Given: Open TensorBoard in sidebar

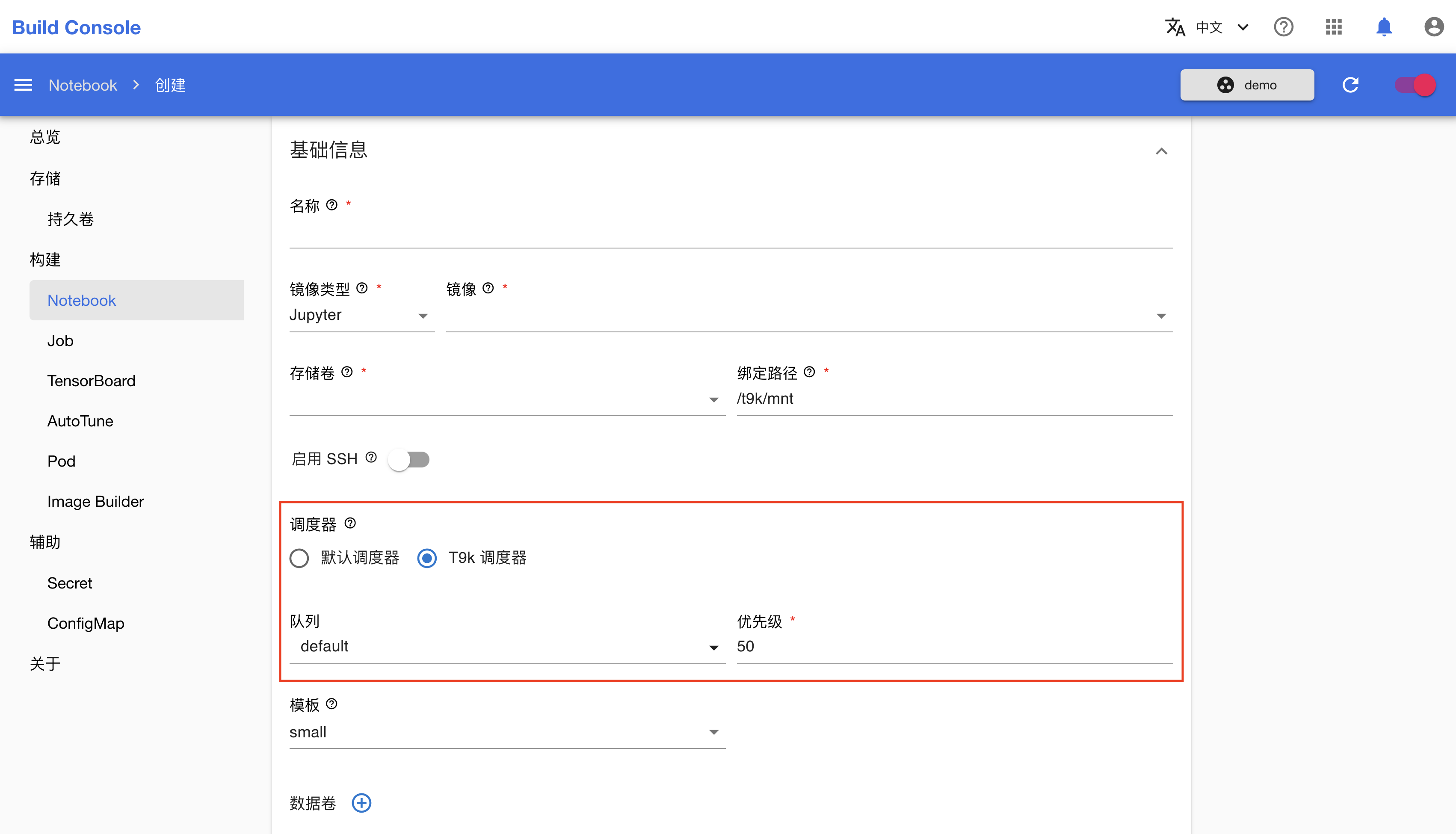Looking at the screenshot, I should 91,381.
